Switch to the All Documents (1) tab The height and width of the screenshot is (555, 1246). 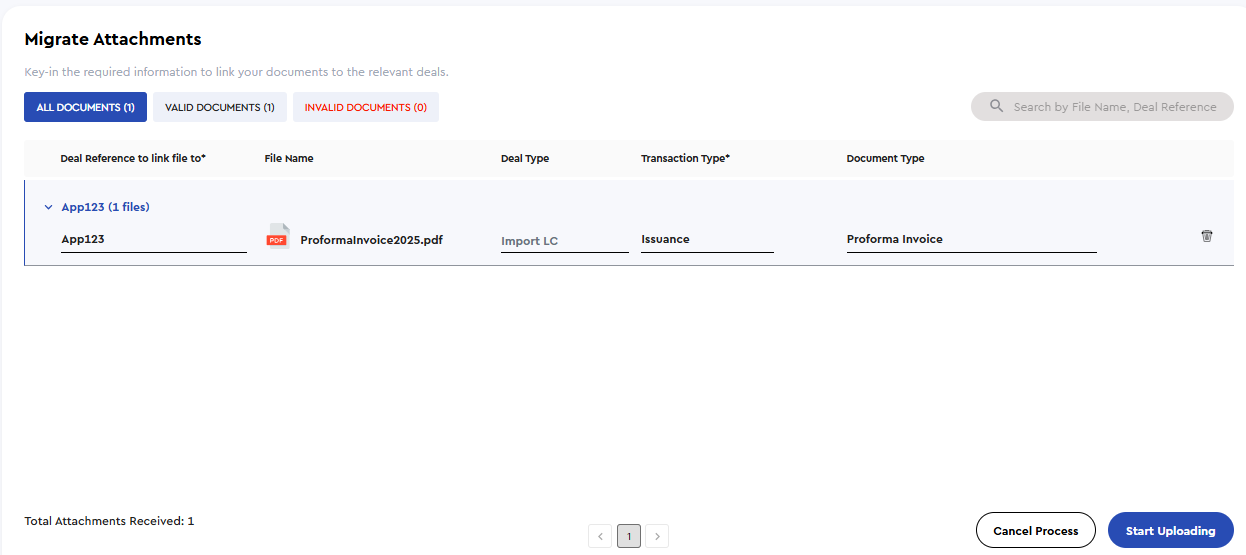(x=85, y=107)
